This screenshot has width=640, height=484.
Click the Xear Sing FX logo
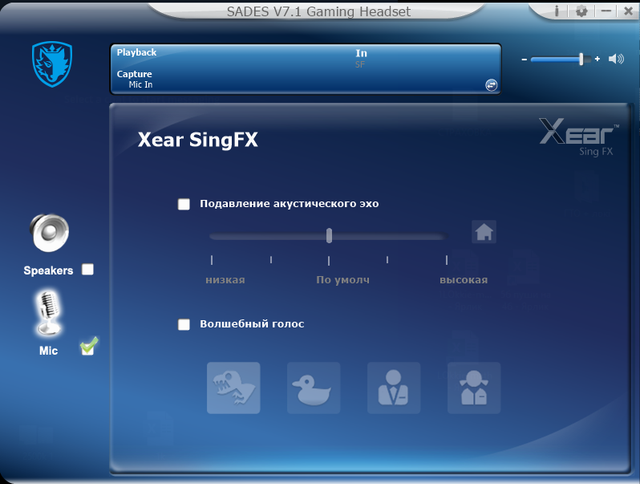(x=578, y=137)
